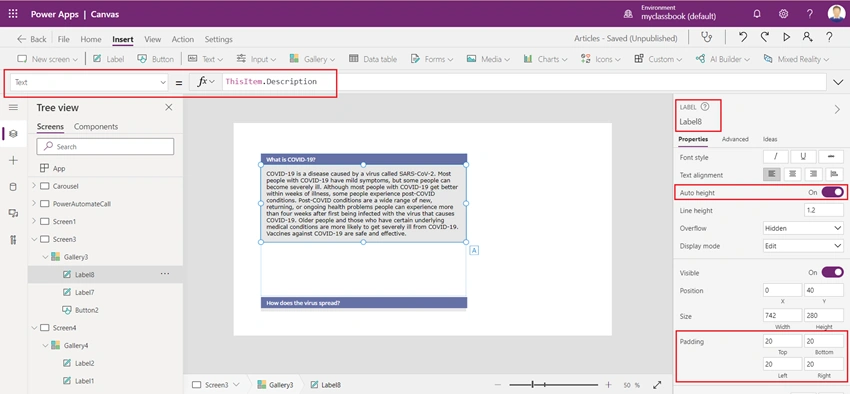The image size is (850, 394).
Task: Align text center
Action: coord(793,175)
